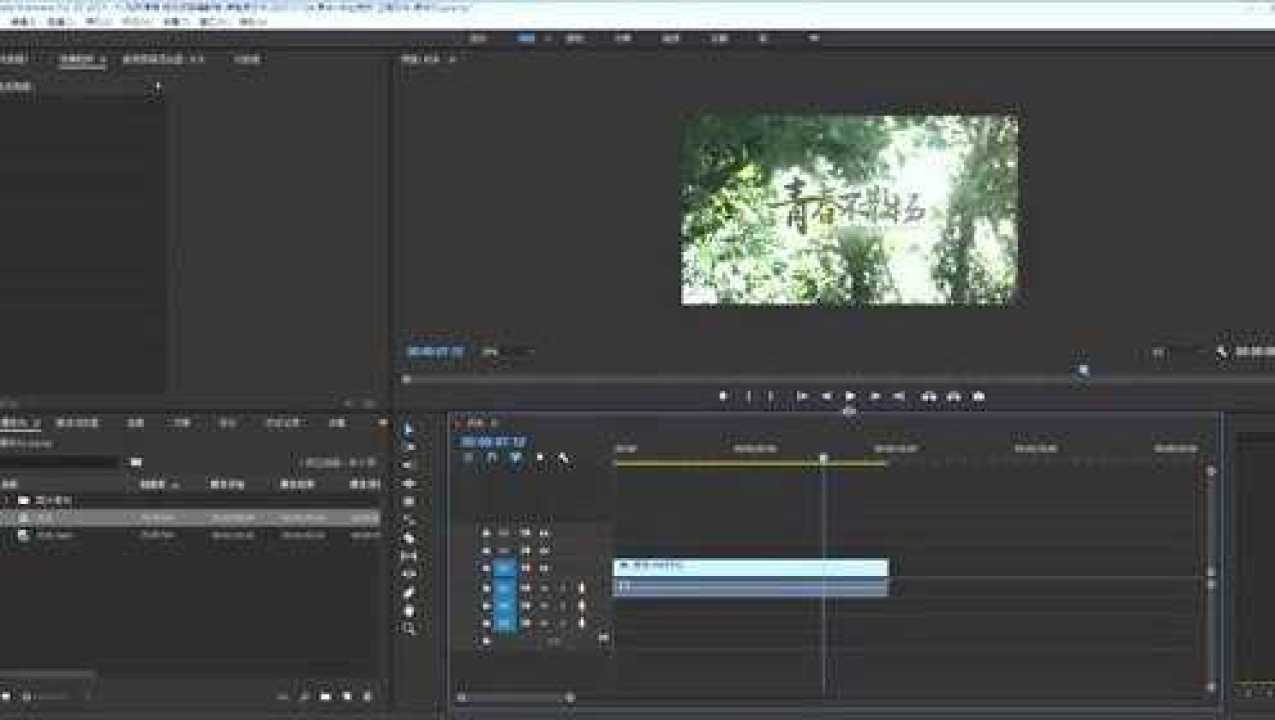
Task: Expand the folder bin in project panel
Action: click(7, 500)
